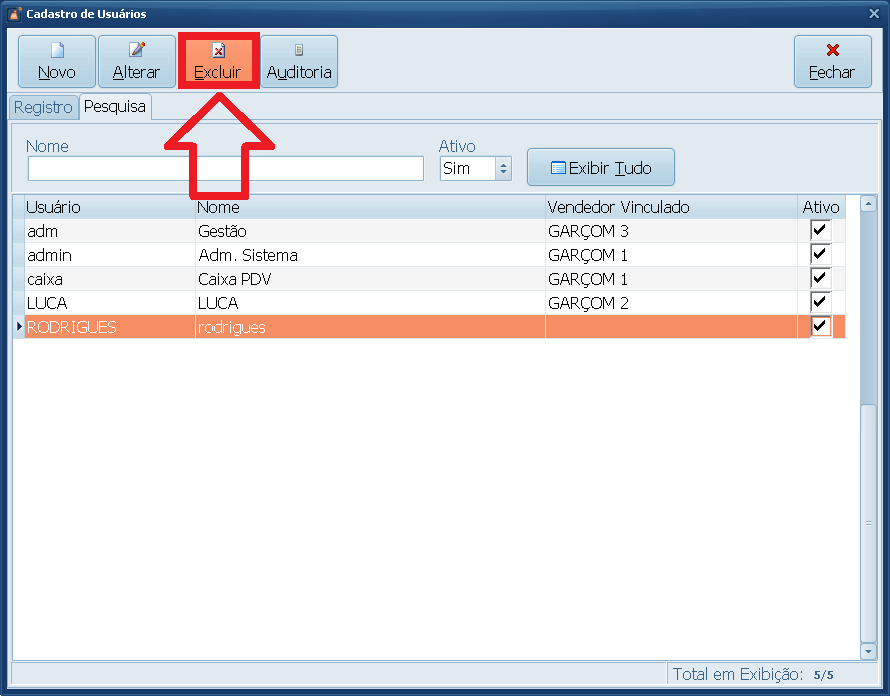The width and height of the screenshot is (890, 696).
Task: Toggle Ativo checkbox for caixa user
Action: point(820,278)
